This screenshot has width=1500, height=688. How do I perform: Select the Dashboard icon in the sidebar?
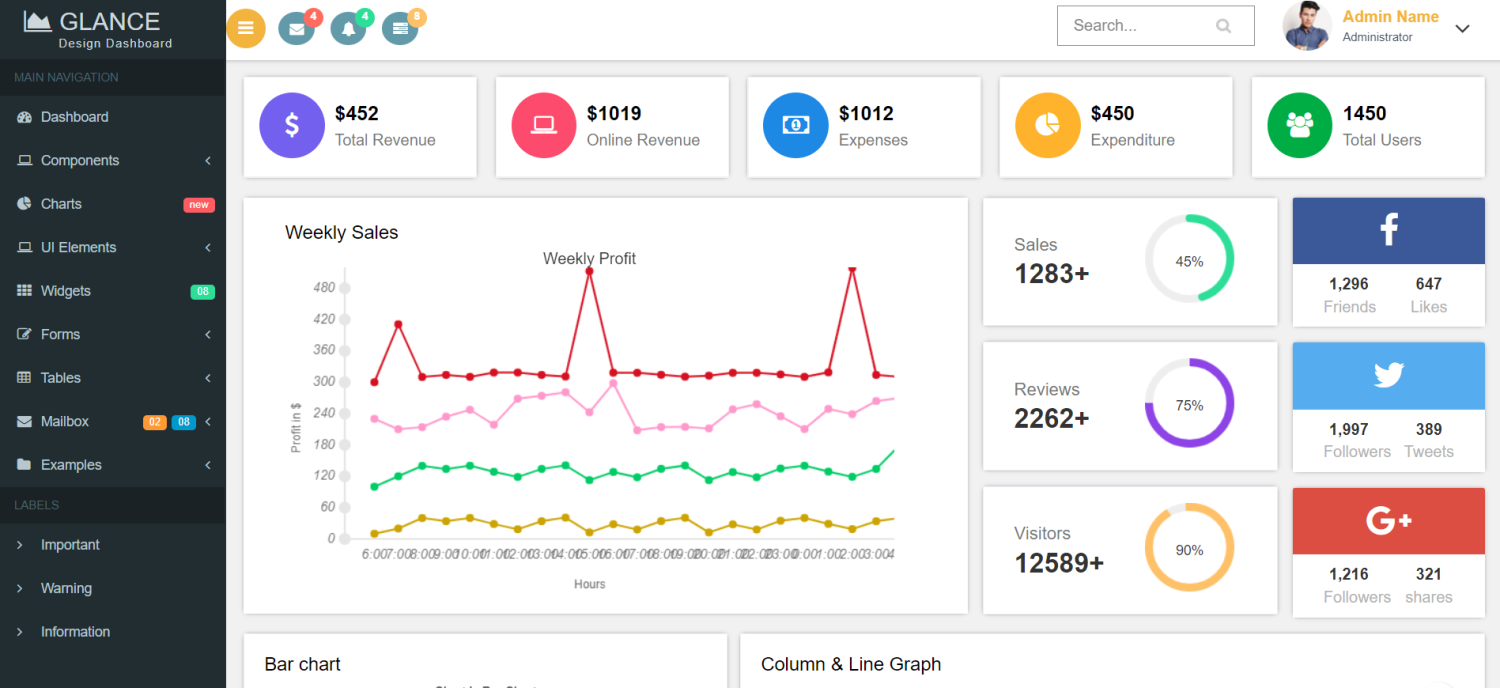[x=22, y=117]
